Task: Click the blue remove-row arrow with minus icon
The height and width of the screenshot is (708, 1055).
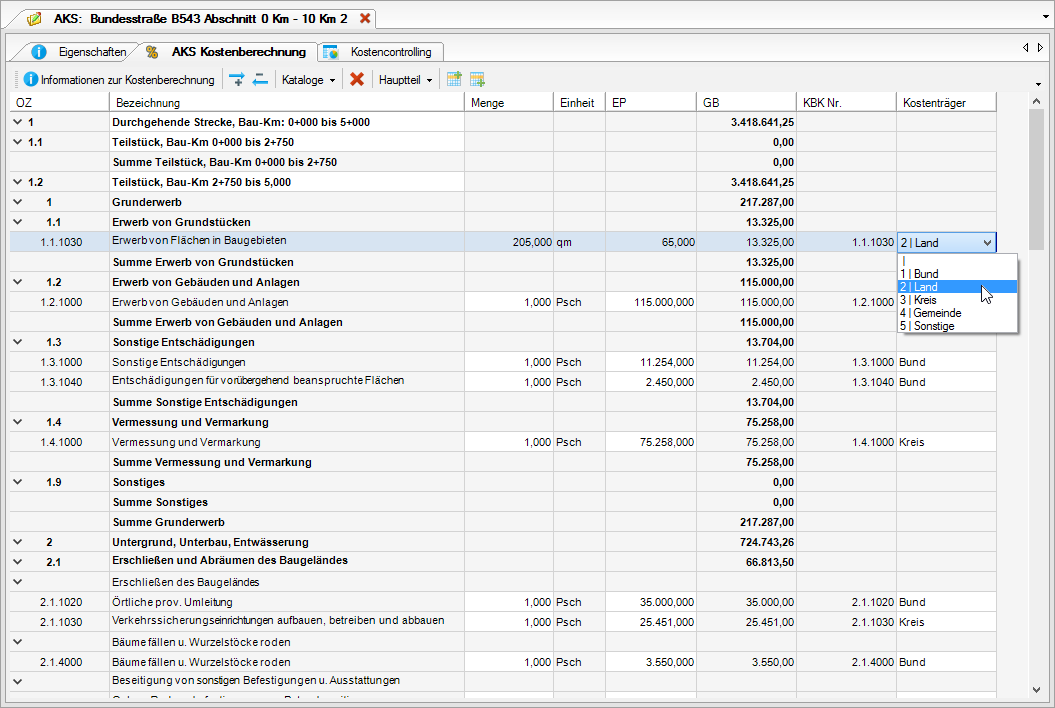Action: coord(260,79)
